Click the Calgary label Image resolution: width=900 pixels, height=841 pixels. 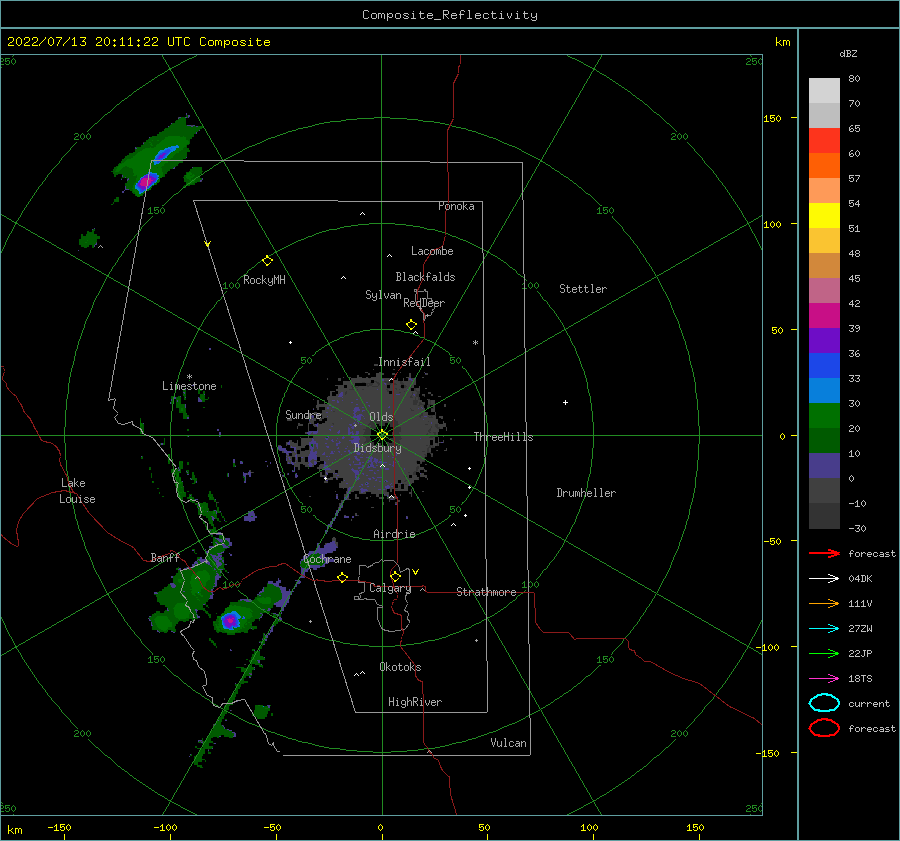[390, 588]
